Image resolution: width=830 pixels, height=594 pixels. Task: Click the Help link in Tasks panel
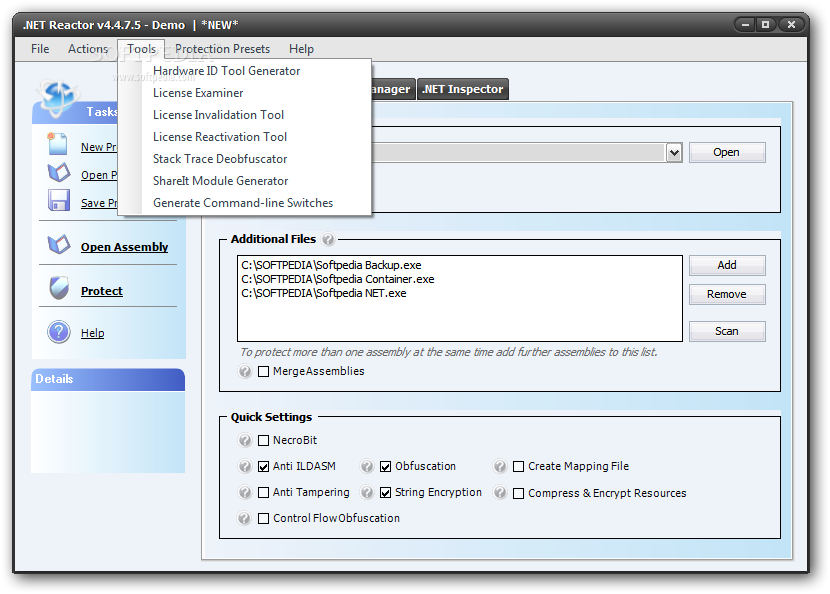93,333
